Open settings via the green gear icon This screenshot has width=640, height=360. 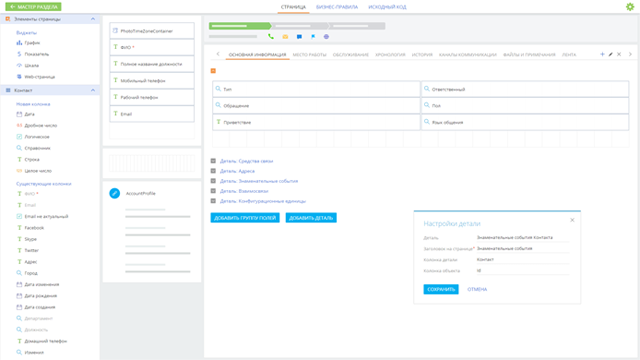click(x=630, y=7)
